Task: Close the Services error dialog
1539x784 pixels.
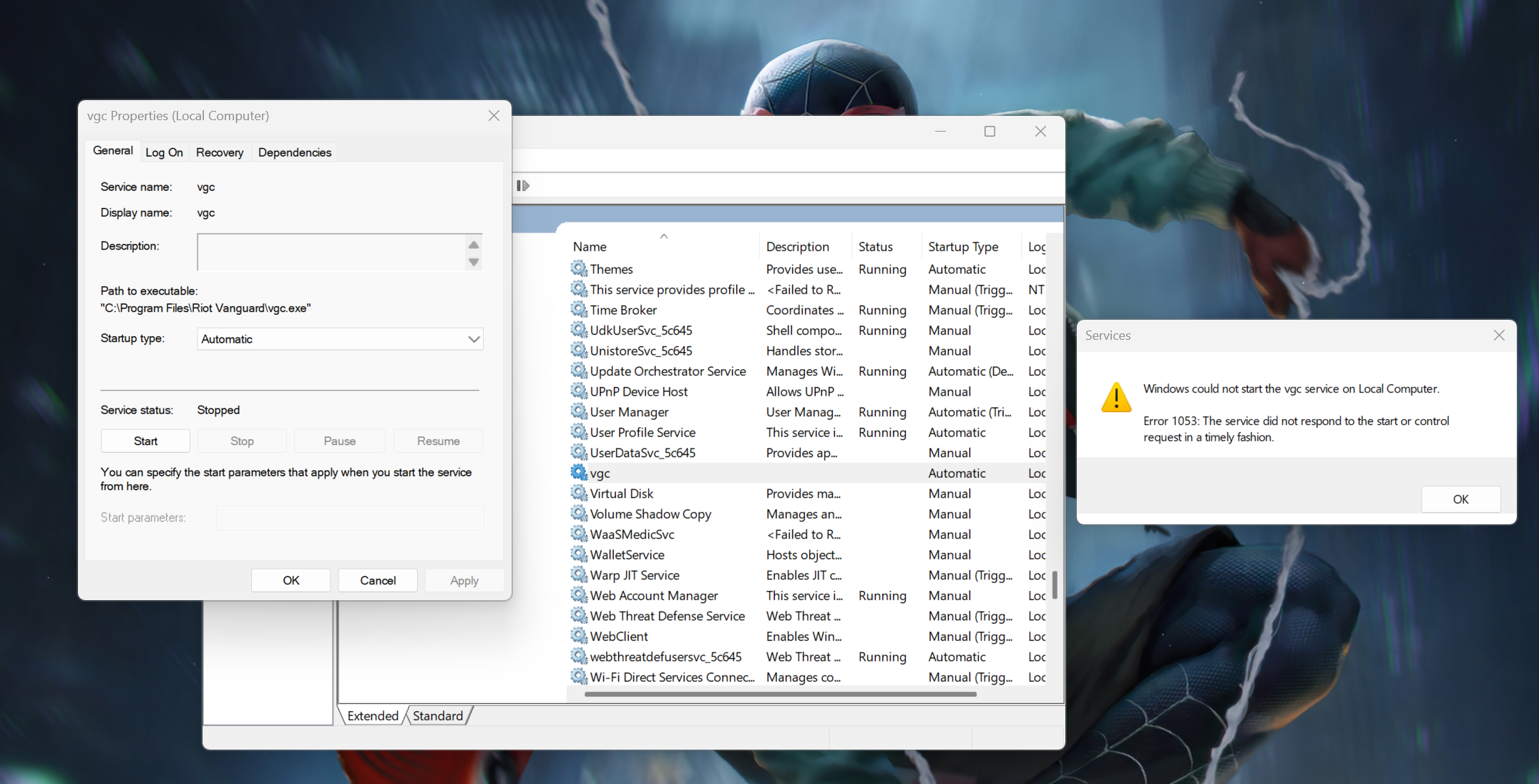Action: pos(1499,335)
